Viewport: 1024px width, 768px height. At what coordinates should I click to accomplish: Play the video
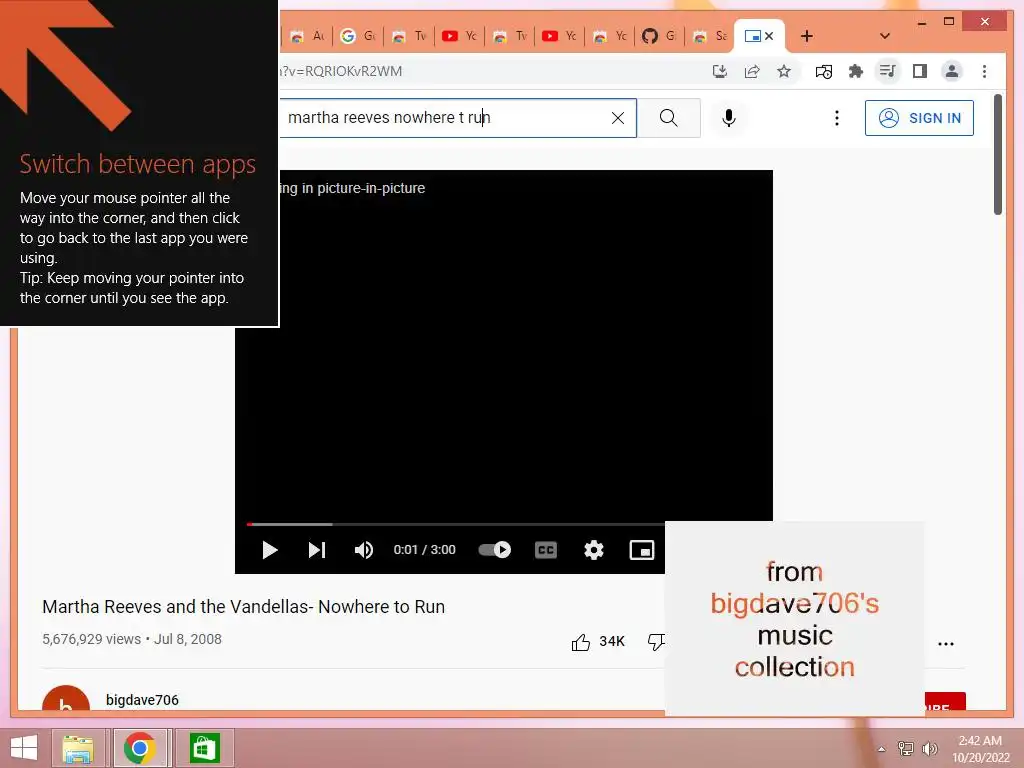click(x=269, y=550)
